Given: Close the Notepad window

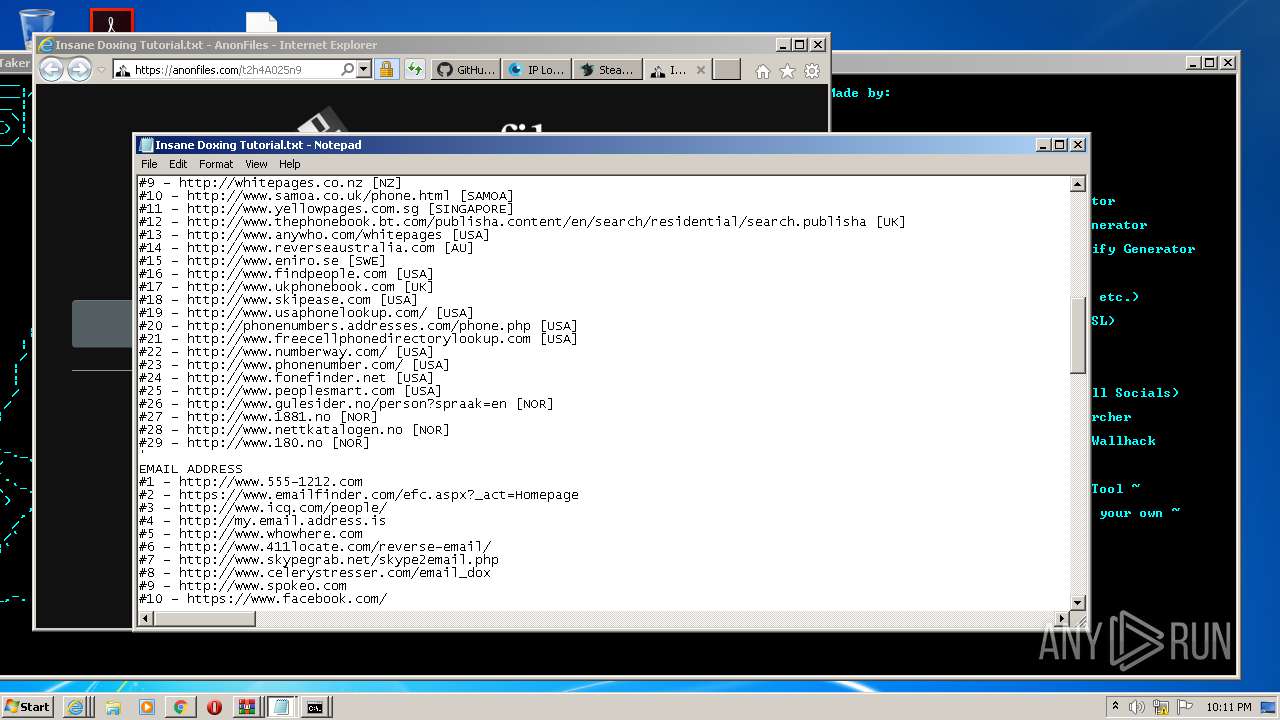Looking at the screenshot, I should (1078, 145).
